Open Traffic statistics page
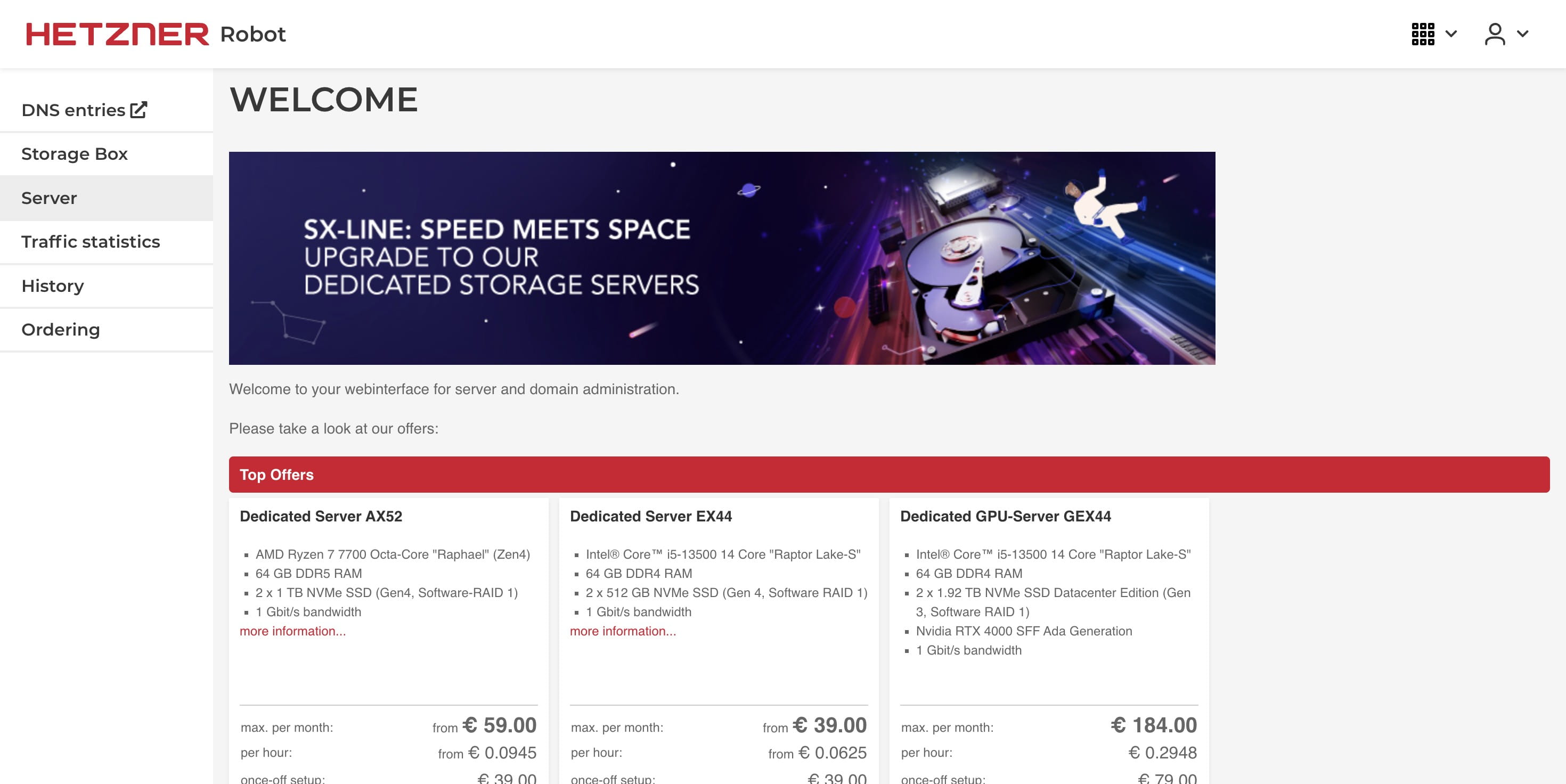The height and width of the screenshot is (784, 1566). (107, 242)
